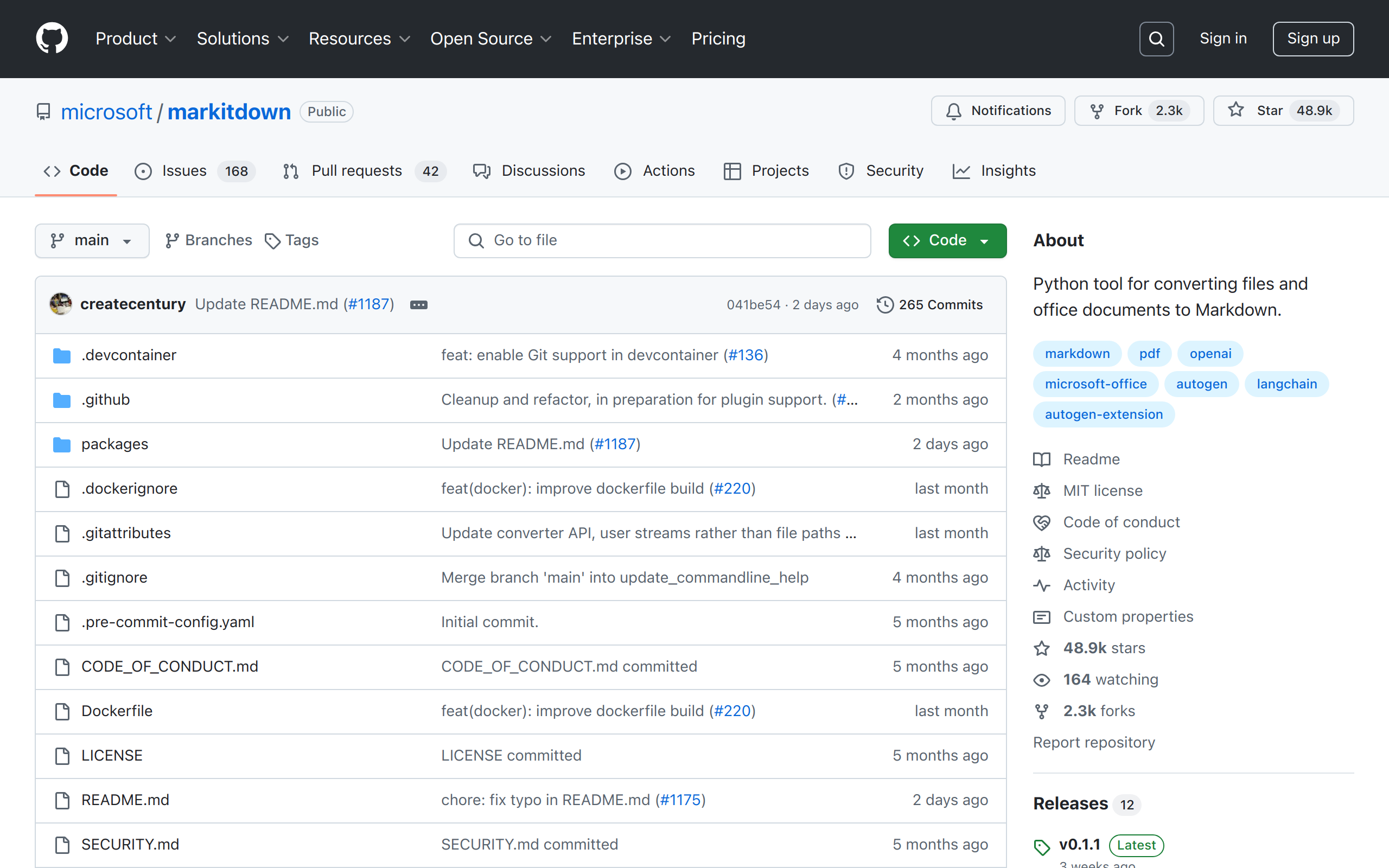Open the .pre-commit-config.yaml file
This screenshot has width=1389, height=868.
[168, 622]
